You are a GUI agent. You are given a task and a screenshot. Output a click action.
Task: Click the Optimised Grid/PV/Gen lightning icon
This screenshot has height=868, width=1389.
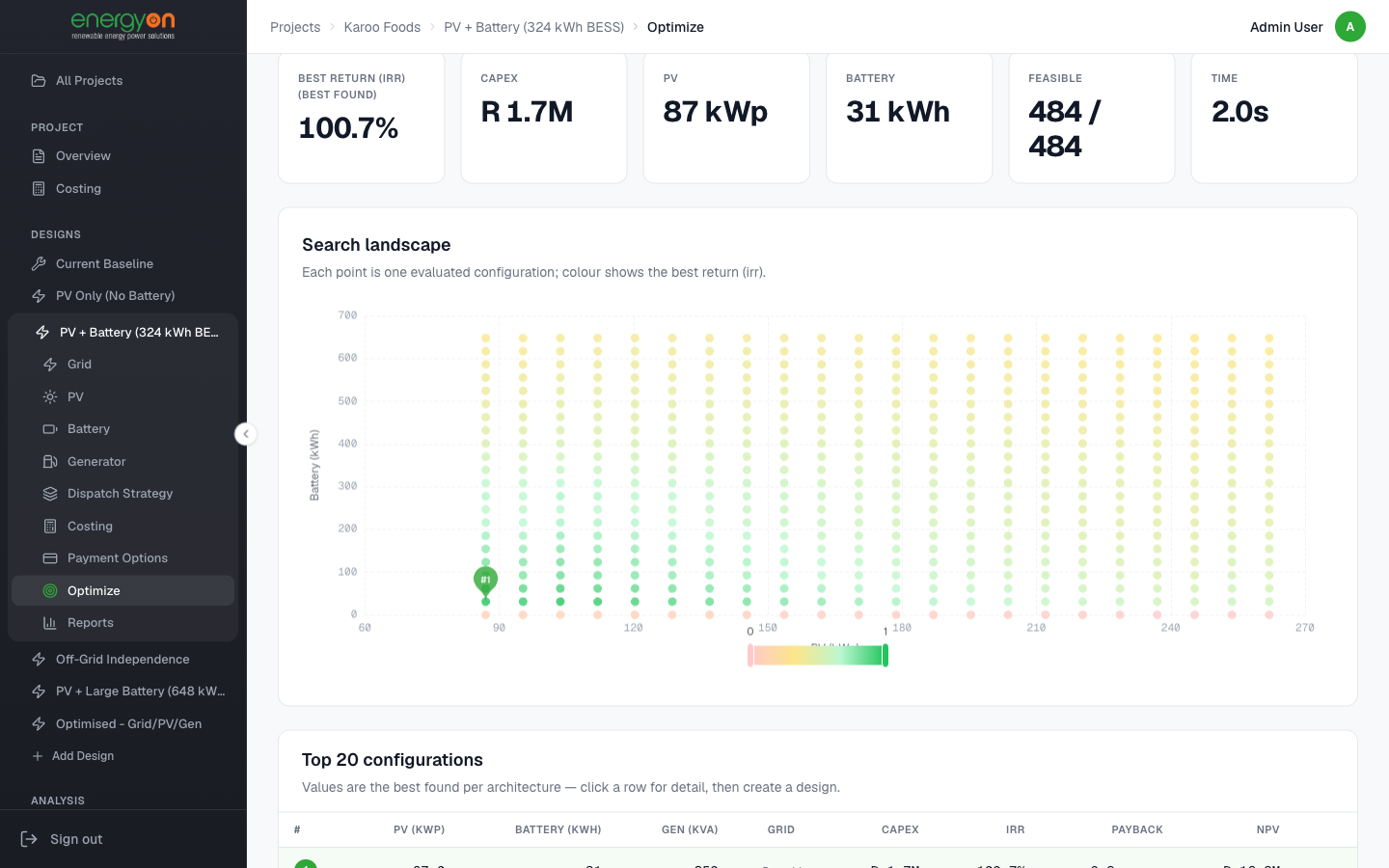(39, 724)
